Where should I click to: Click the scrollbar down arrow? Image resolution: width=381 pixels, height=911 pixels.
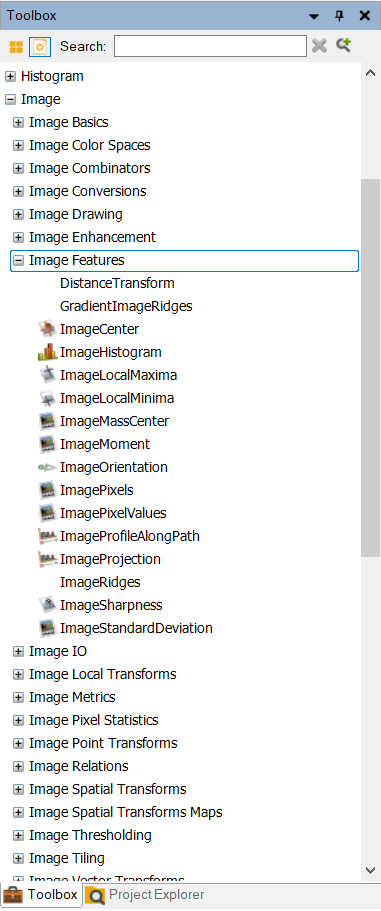coord(371,870)
